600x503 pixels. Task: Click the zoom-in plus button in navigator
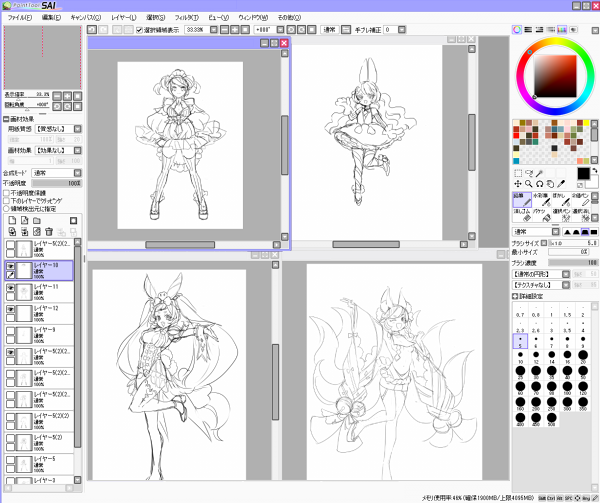pyautogui.click(x=67, y=96)
